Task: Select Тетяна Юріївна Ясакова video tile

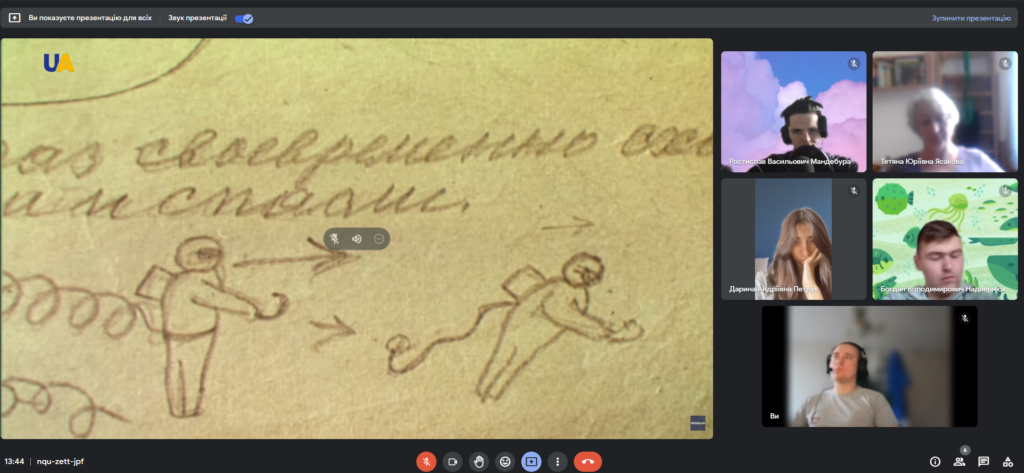Action: [x=944, y=112]
